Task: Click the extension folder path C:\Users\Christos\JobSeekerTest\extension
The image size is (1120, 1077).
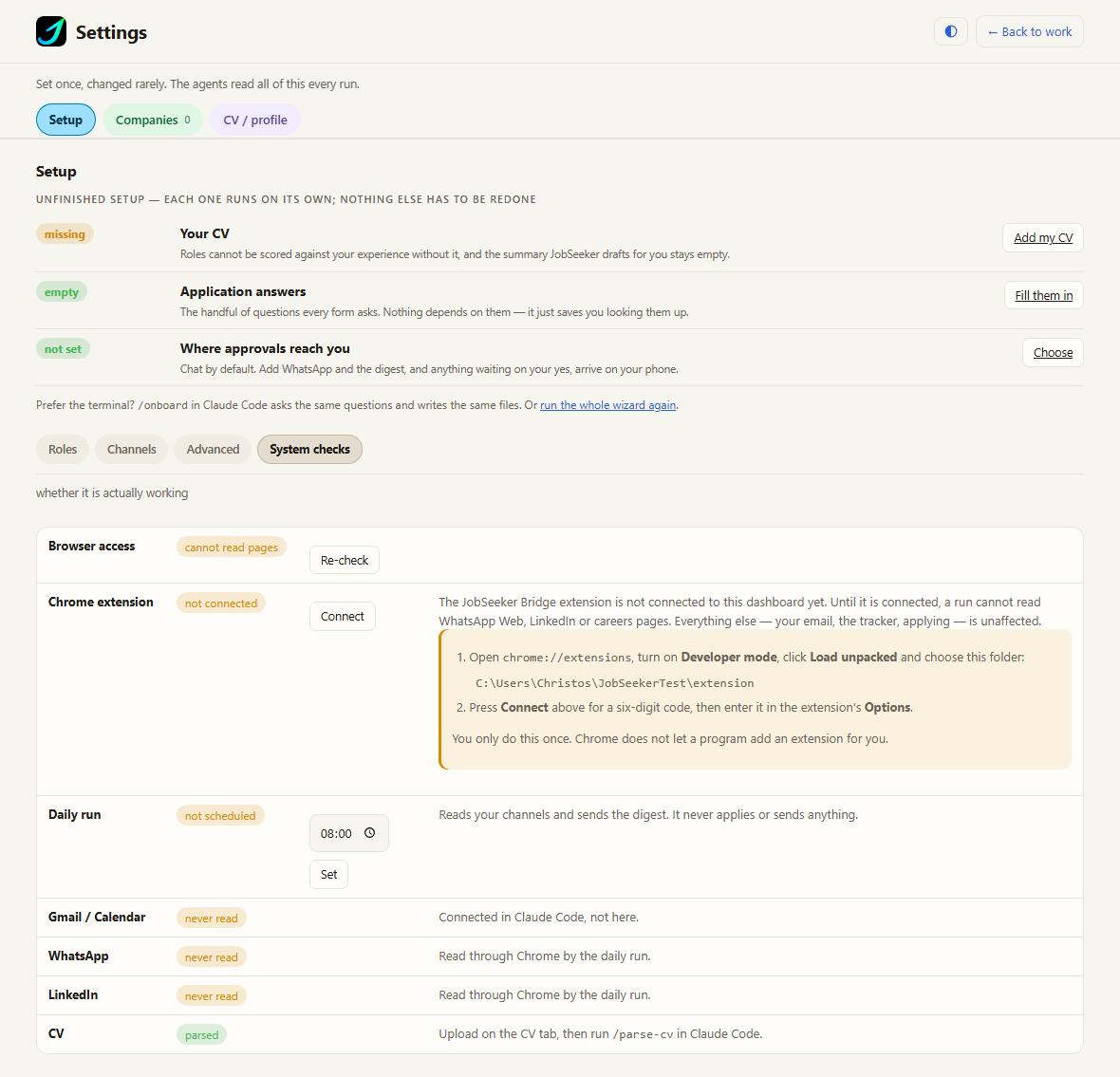Action: pos(614,683)
